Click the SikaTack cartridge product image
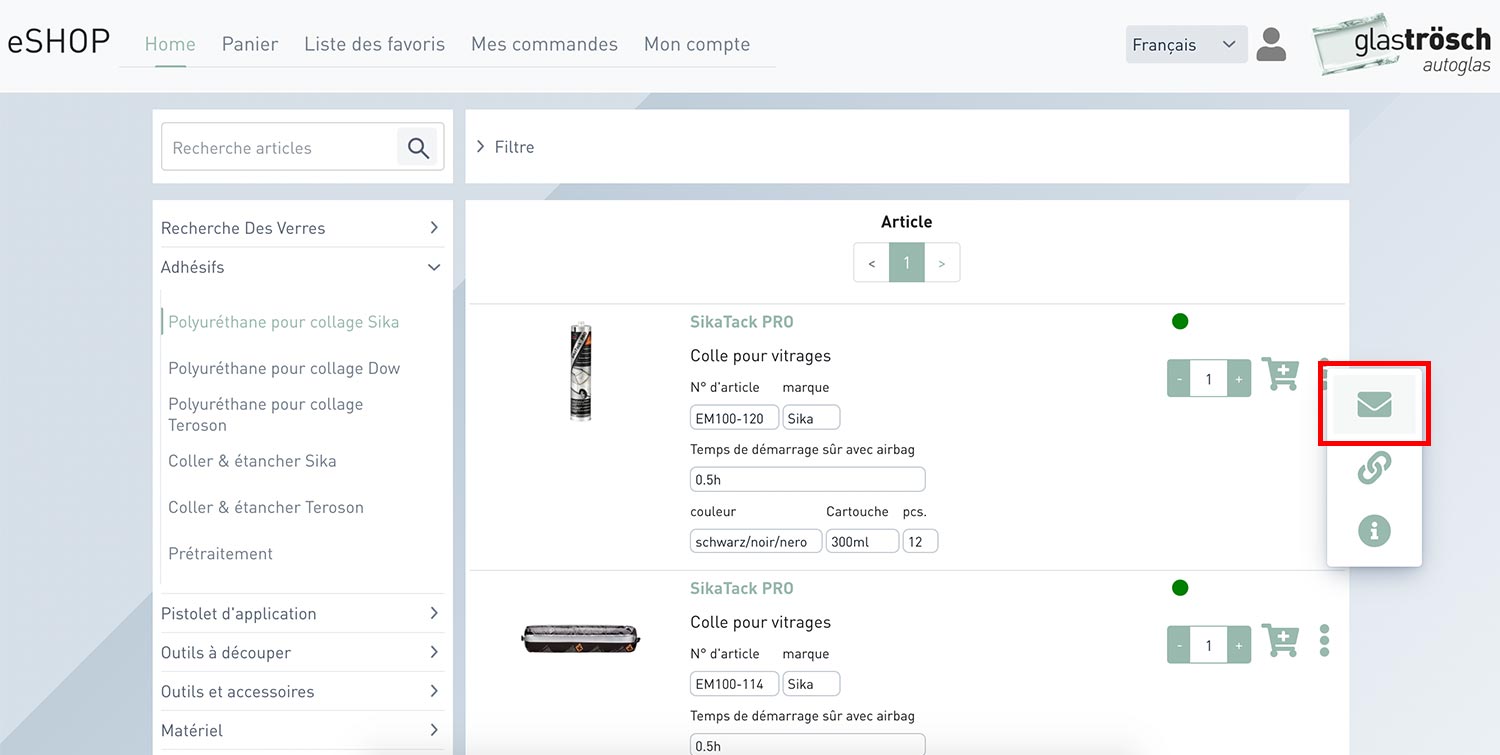The image size is (1500, 755). tap(581, 371)
